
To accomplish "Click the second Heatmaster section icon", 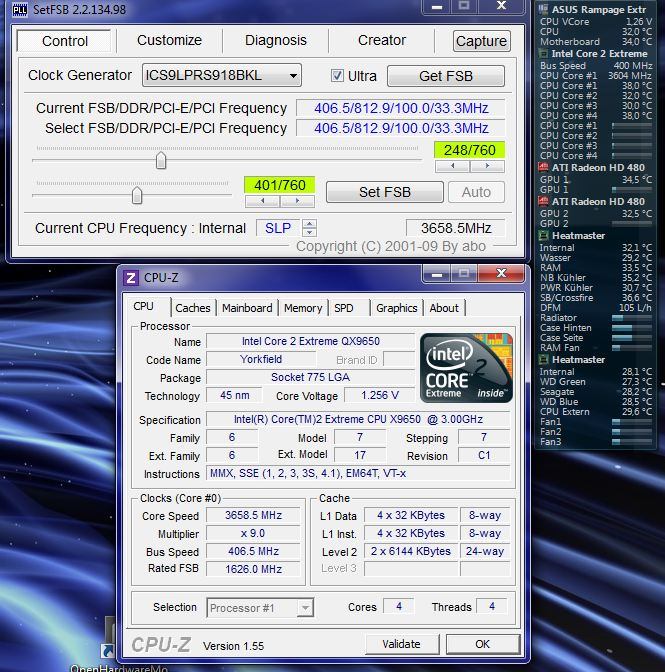I will pyautogui.click(x=543, y=359).
